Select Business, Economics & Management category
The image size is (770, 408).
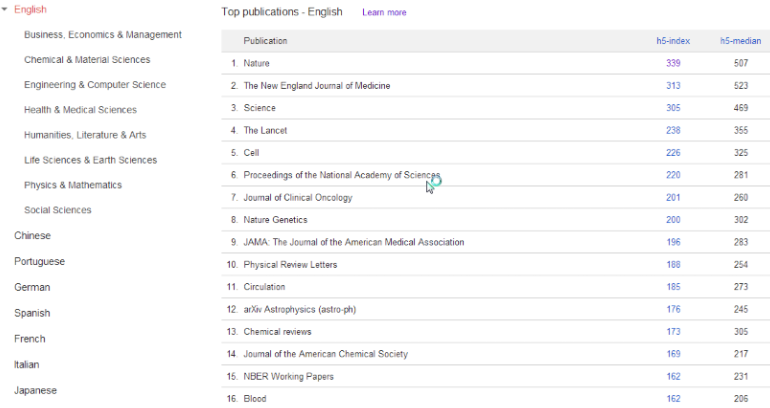(102, 35)
